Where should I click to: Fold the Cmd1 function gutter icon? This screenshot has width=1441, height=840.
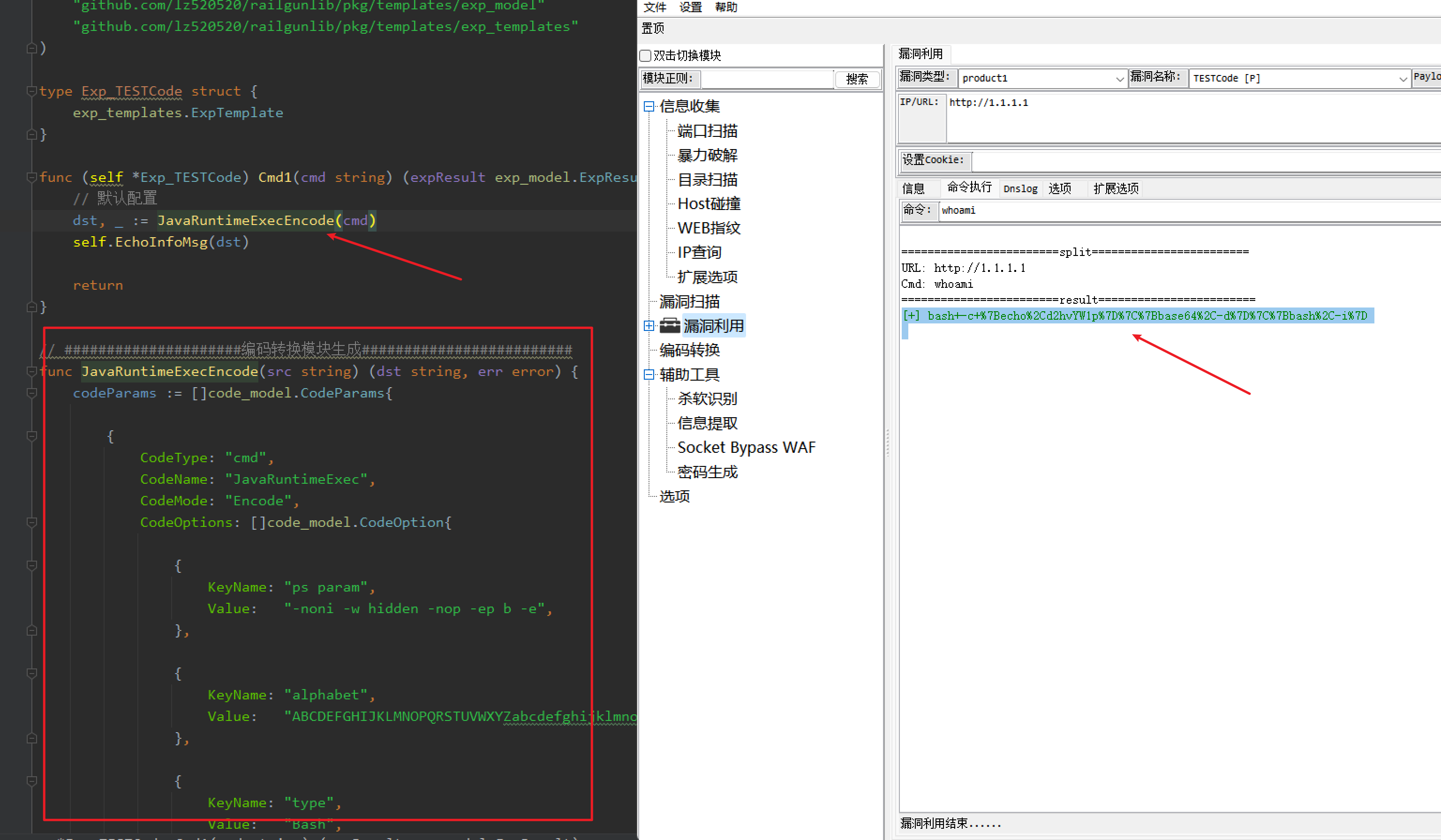[32, 178]
